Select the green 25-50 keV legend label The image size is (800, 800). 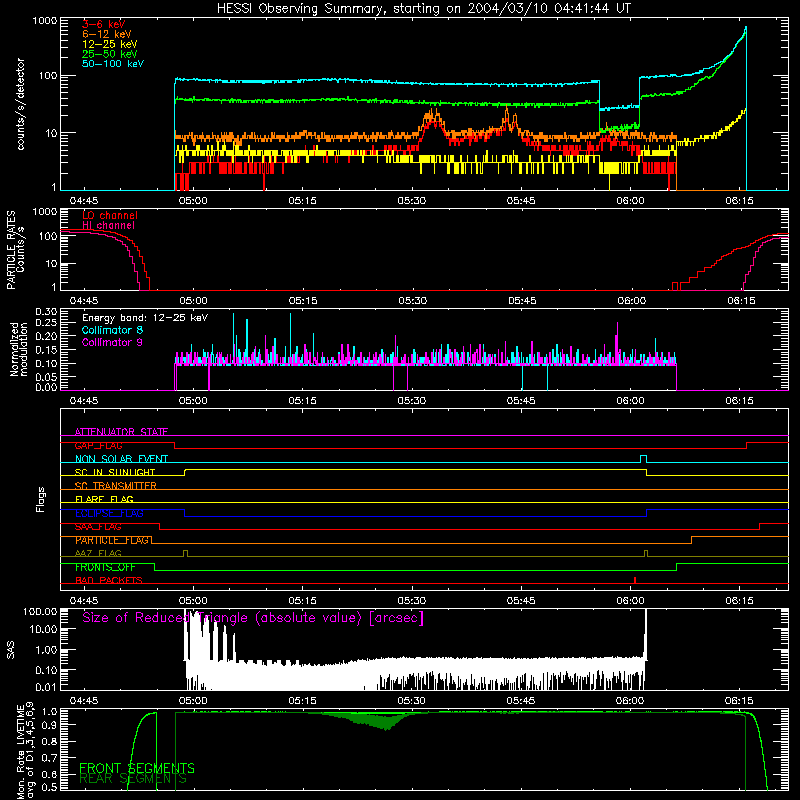(110, 54)
